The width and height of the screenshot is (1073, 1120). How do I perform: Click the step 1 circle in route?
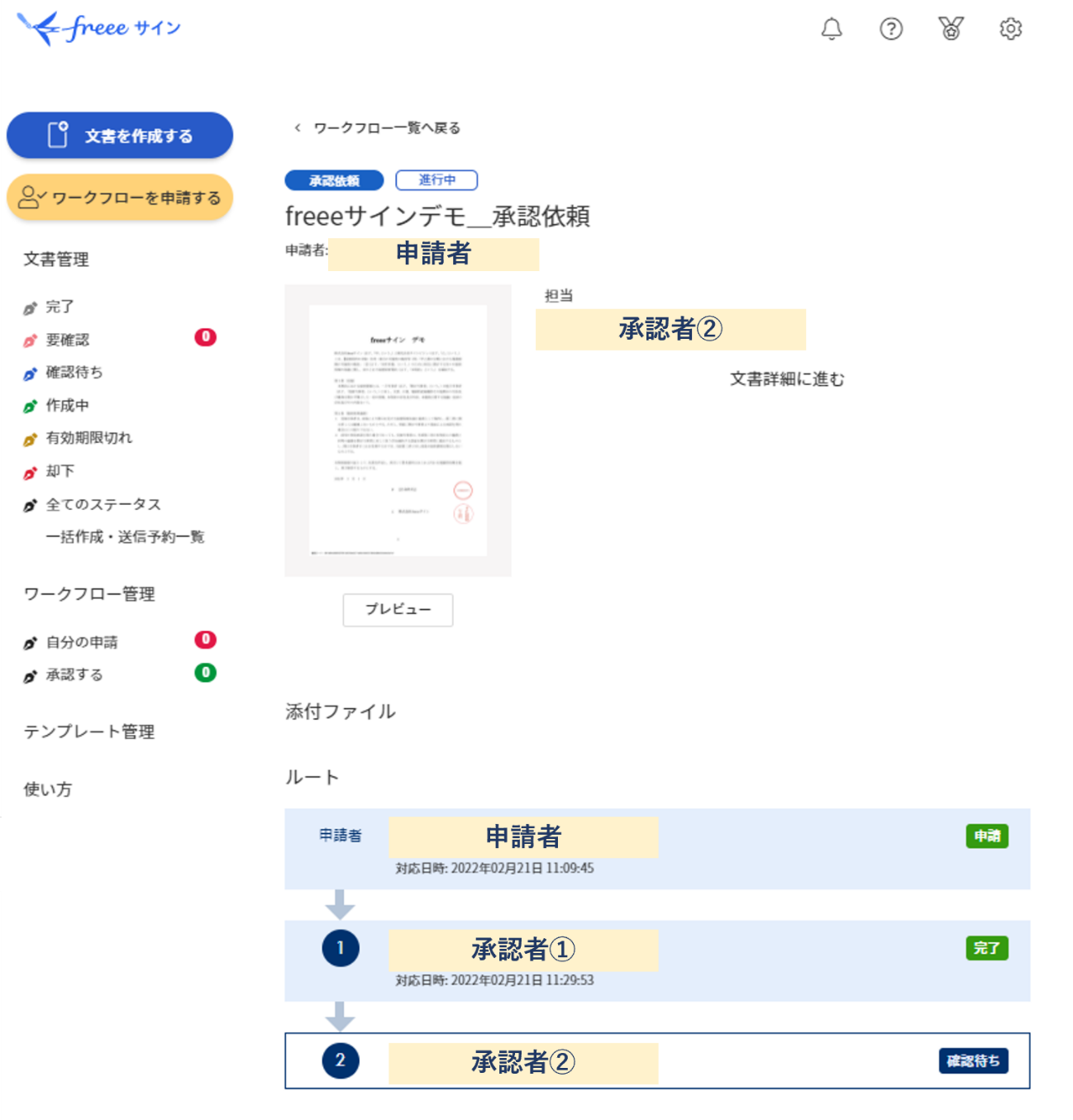click(341, 948)
